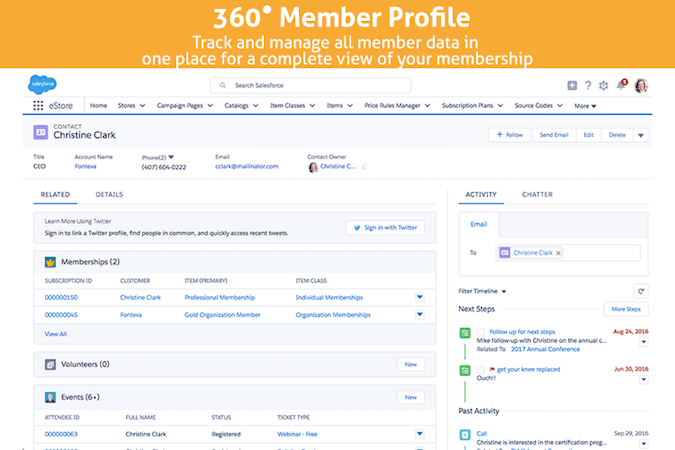Switch to the Chatter tab
This screenshot has width=675, height=450.
(x=537, y=194)
